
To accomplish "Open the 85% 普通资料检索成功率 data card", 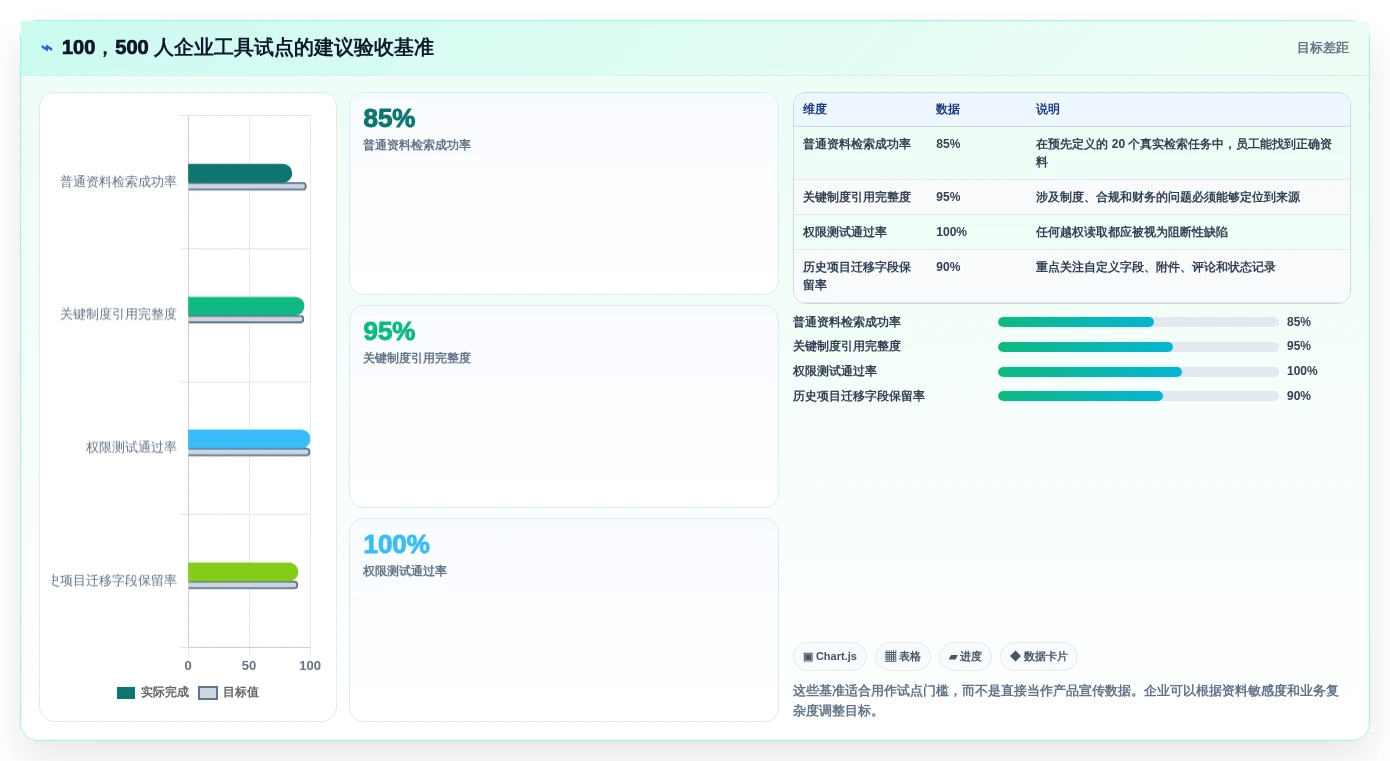I will pos(564,194).
